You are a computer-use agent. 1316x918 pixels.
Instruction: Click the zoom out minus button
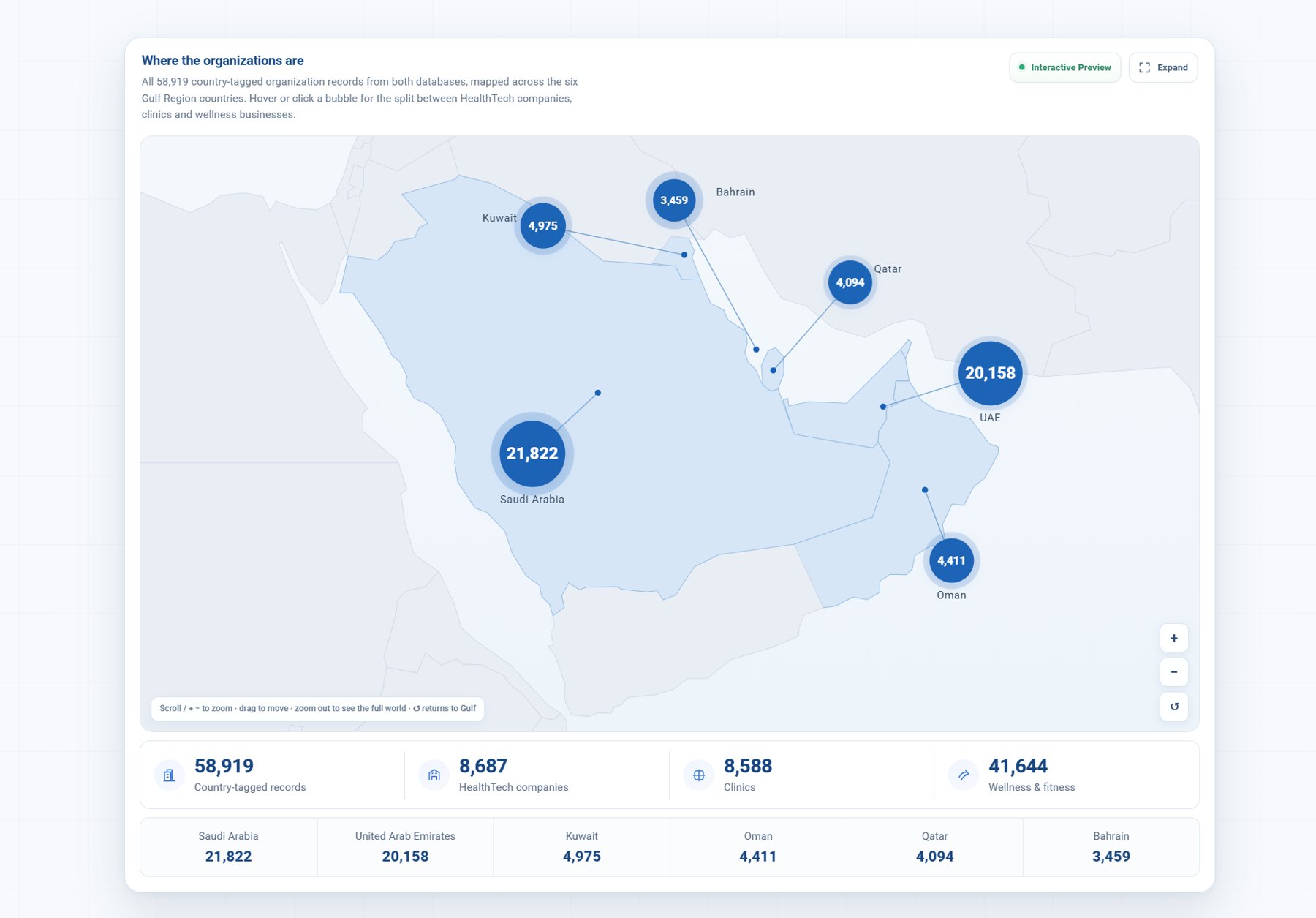tap(1173, 671)
